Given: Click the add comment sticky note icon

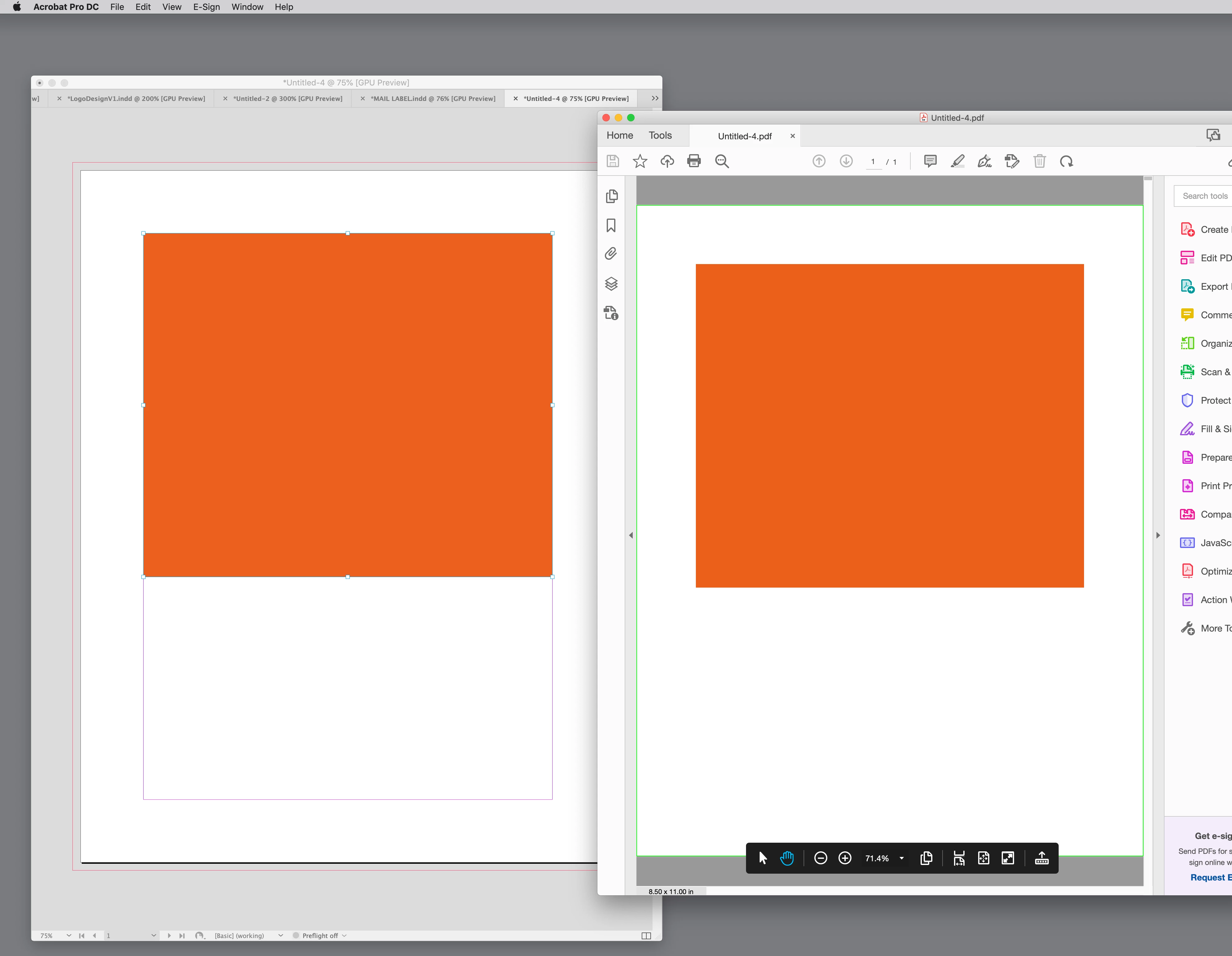Looking at the screenshot, I should click(x=930, y=161).
